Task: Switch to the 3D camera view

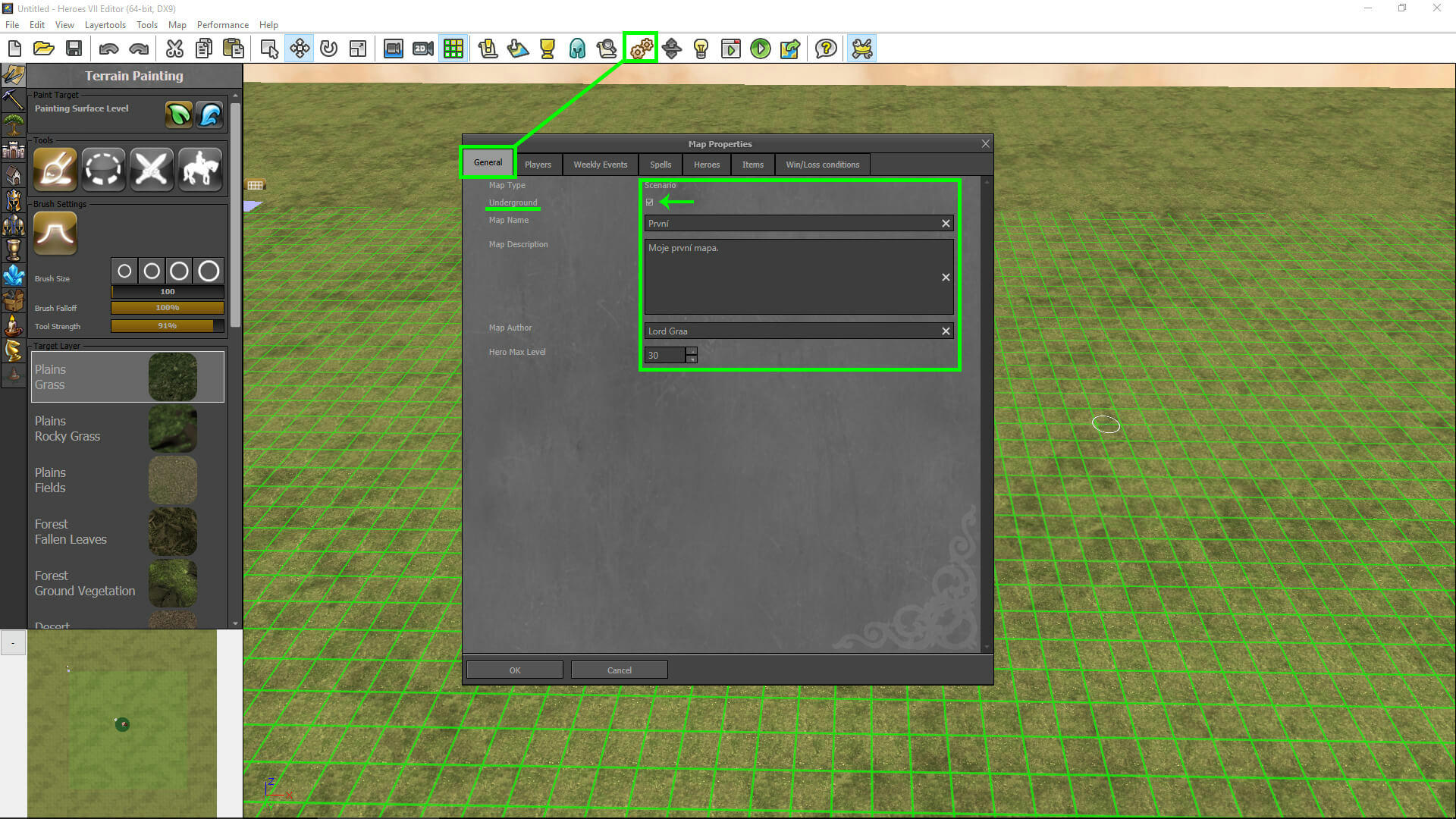Action: (393, 49)
